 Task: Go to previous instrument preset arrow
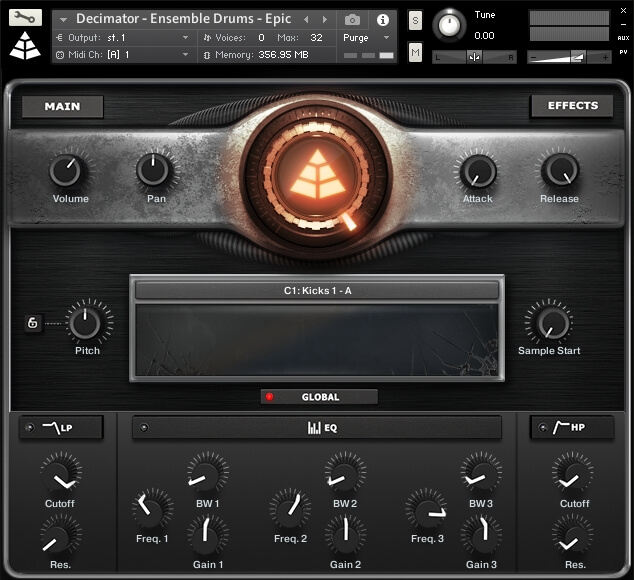306,19
